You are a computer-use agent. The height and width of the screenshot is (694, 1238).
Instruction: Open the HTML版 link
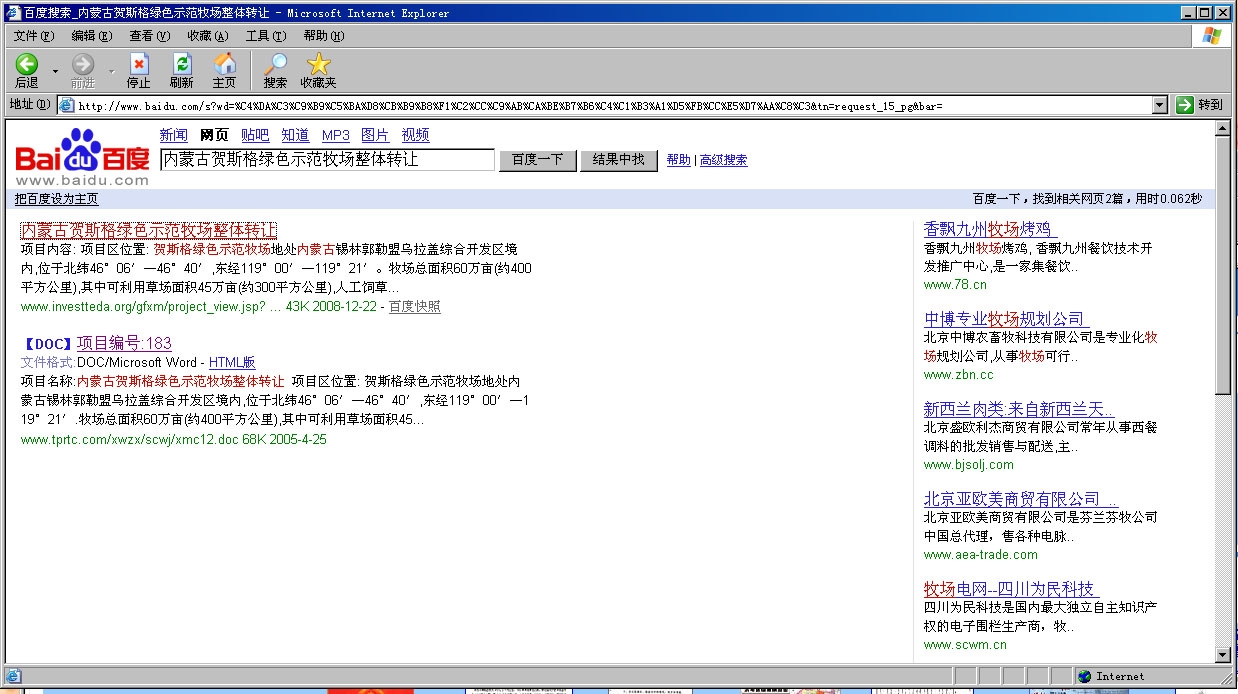click(232, 362)
